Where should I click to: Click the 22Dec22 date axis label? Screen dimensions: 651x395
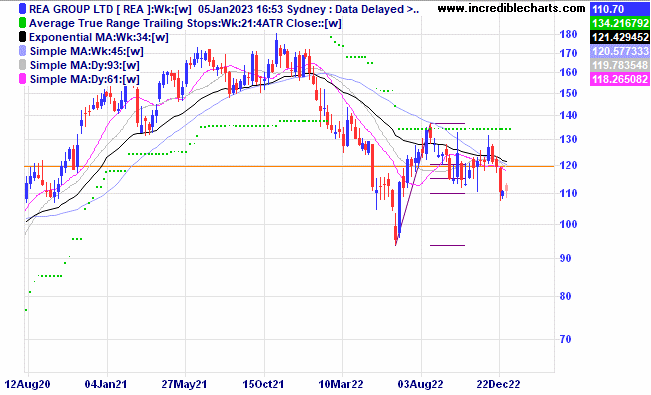click(x=498, y=384)
